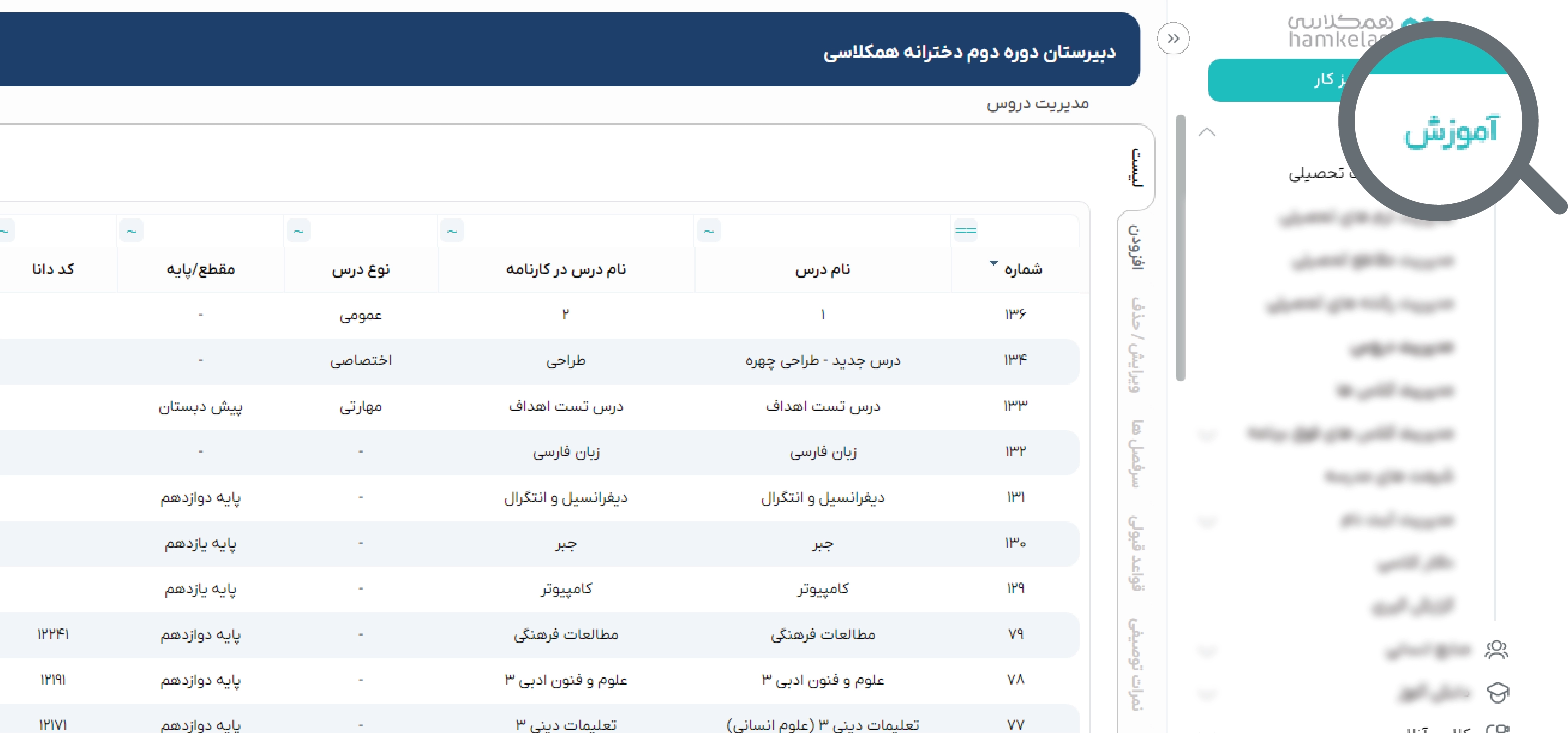Select row number ۱۳۶

click(1015, 314)
